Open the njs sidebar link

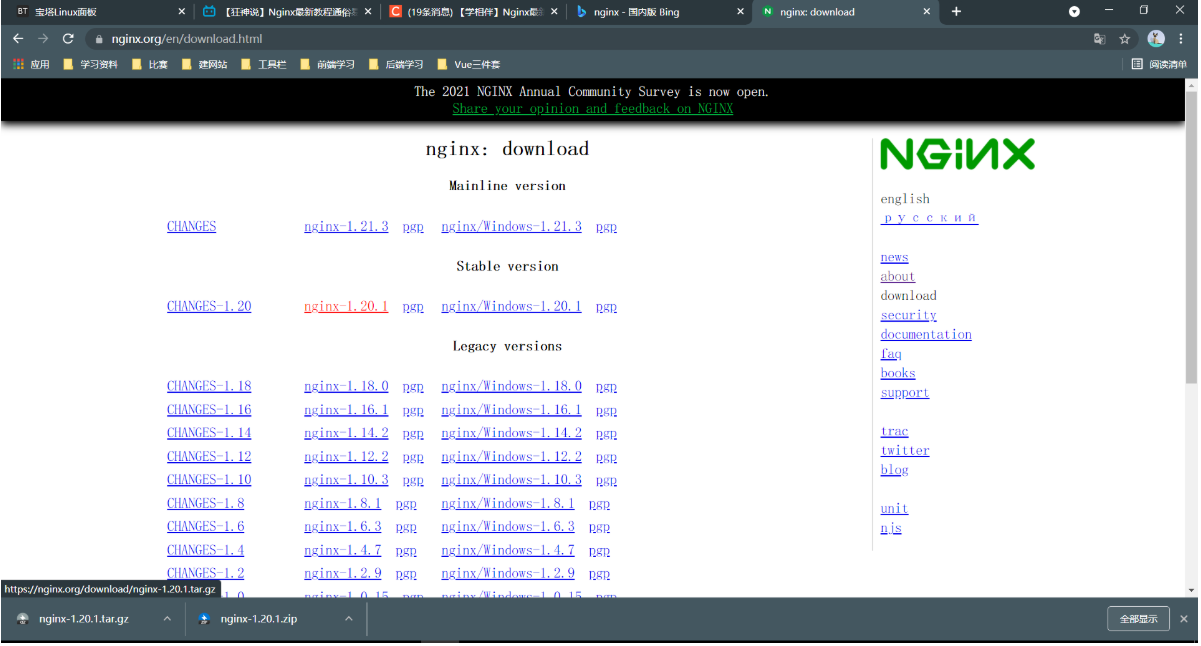[891, 528]
